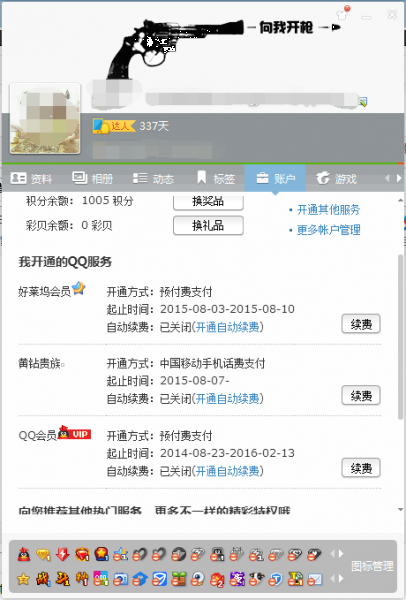Open the 开通其他服务 link

point(328,210)
